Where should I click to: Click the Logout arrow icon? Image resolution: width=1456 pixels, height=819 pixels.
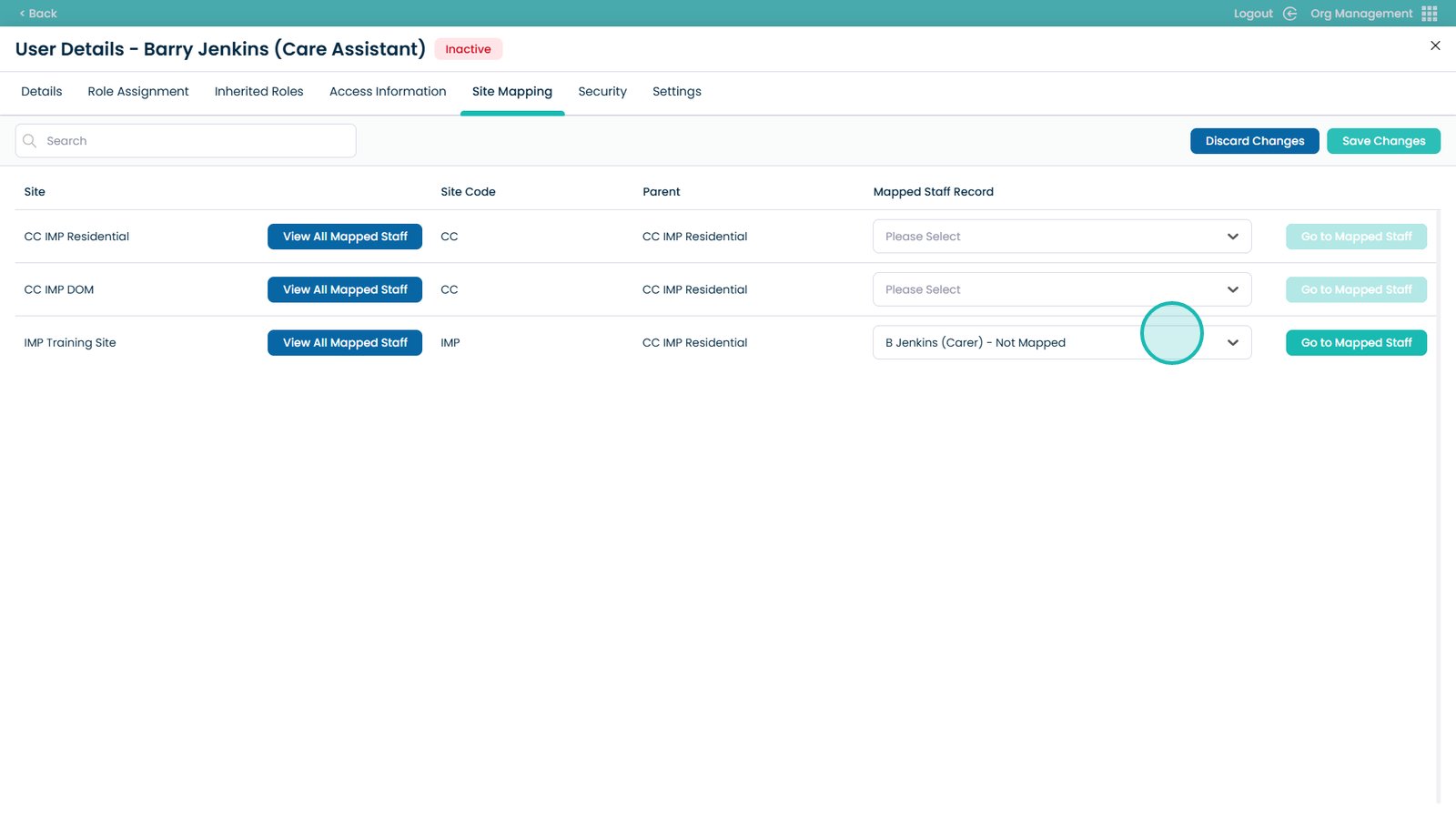pos(1289,14)
